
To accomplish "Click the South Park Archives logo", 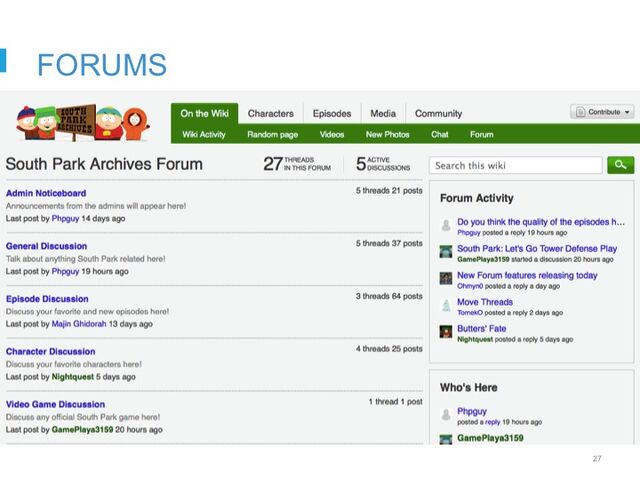I will pos(83,122).
